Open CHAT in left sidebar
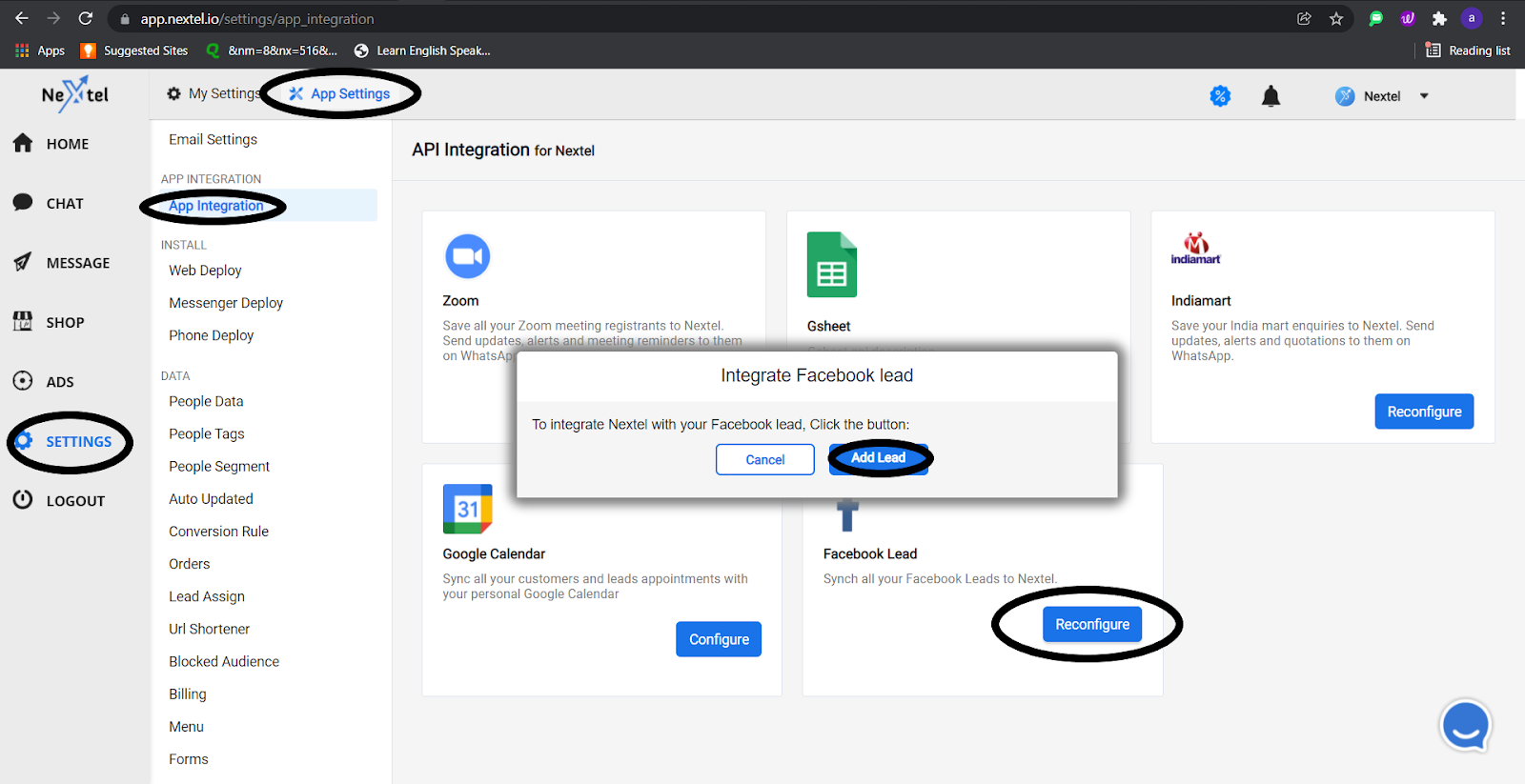This screenshot has width=1525, height=784. pyautogui.click(x=49, y=203)
